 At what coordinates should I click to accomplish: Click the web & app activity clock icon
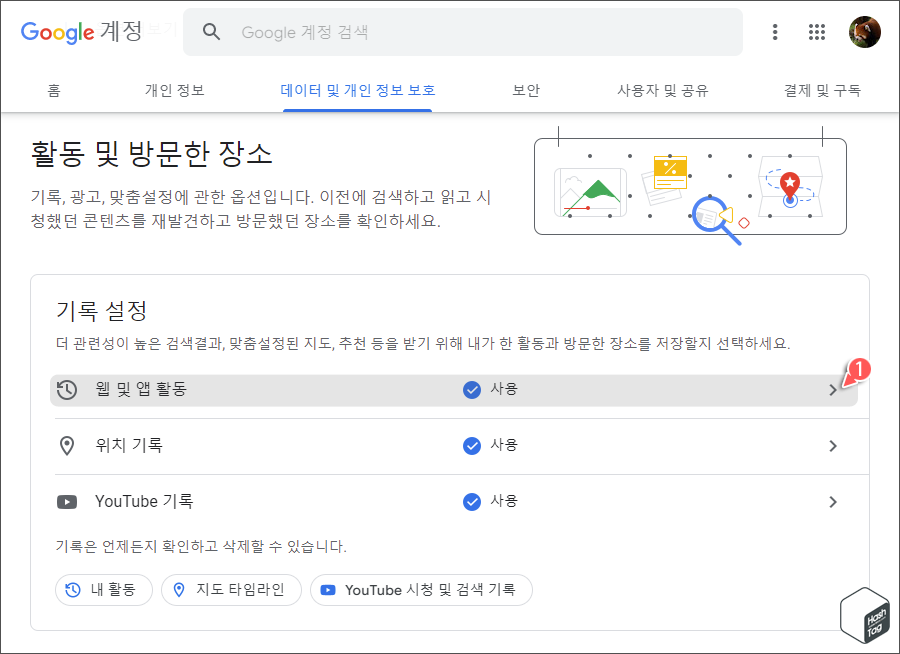coord(66,389)
